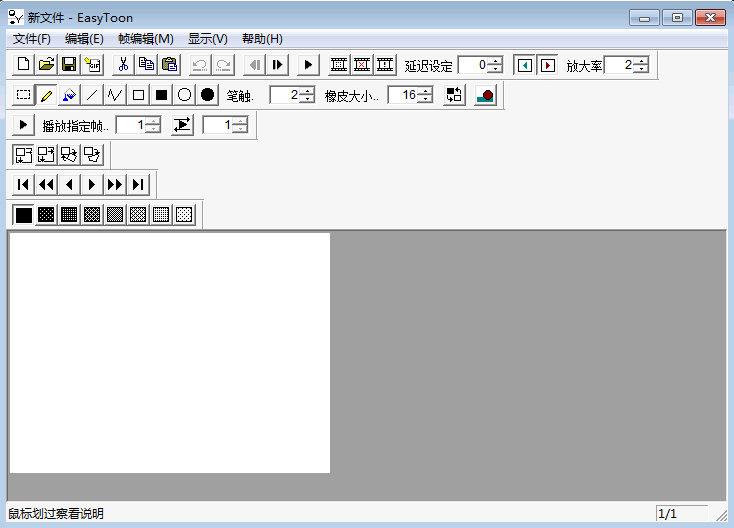Step forward one frame with the single right arrow
The height and width of the screenshot is (528, 734).
pyautogui.click(x=92, y=184)
